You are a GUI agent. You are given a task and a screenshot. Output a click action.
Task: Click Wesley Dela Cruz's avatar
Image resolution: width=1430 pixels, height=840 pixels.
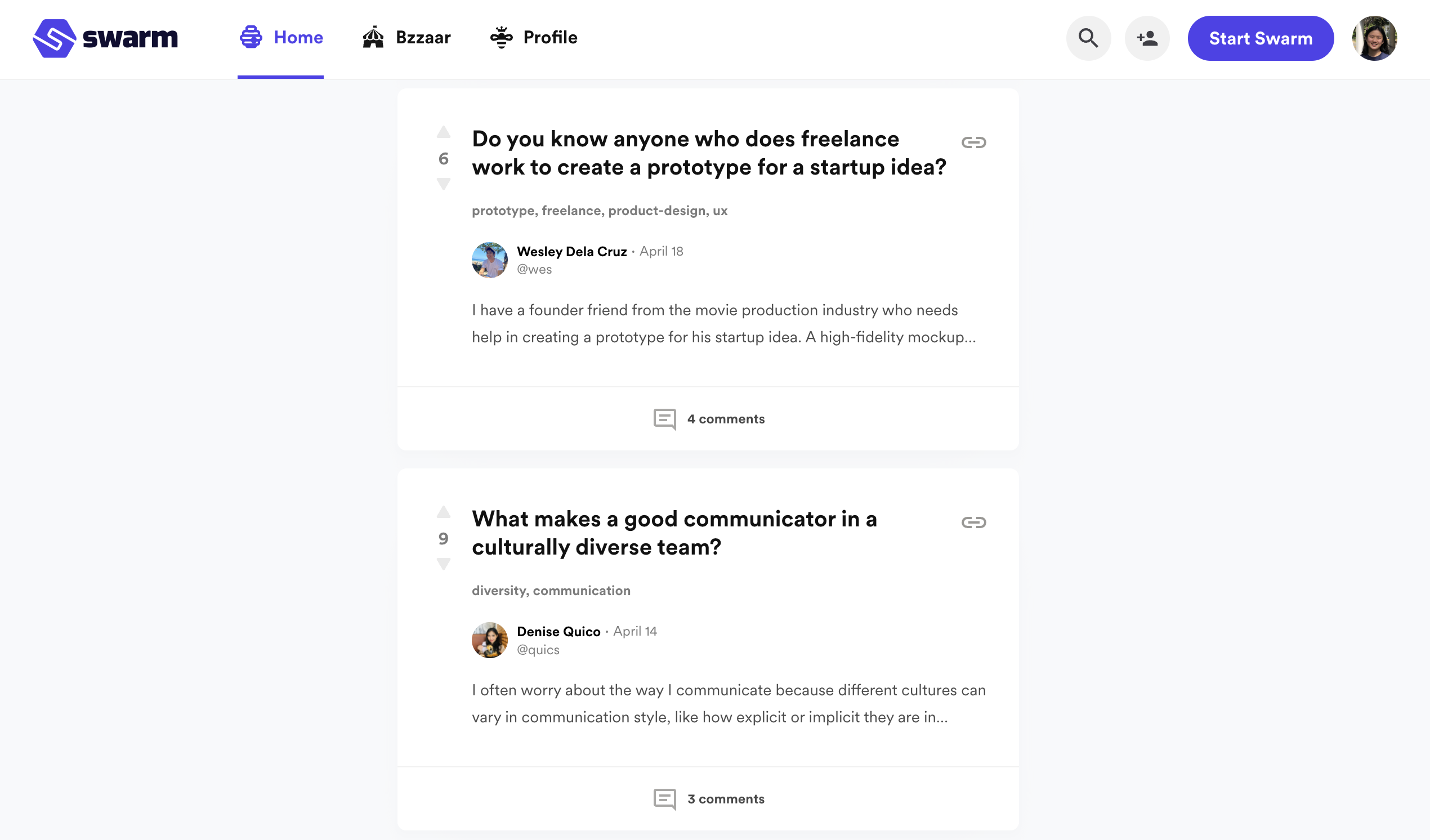(x=489, y=260)
